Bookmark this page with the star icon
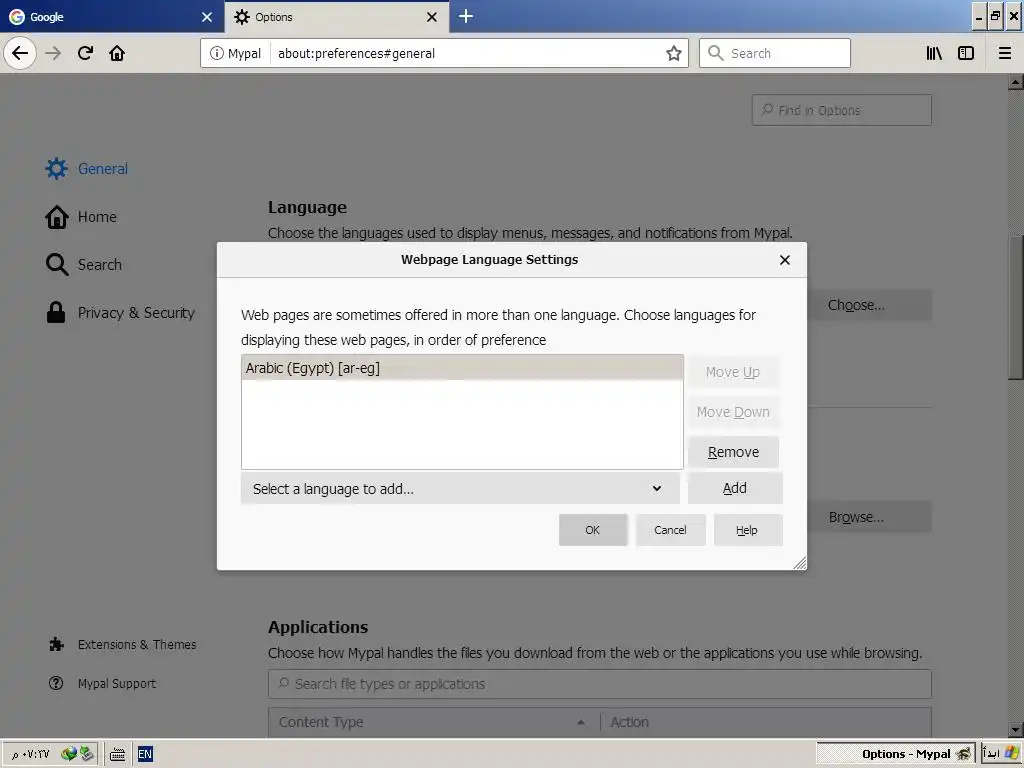Screen dimensions: 1024x768 (x=673, y=53)
